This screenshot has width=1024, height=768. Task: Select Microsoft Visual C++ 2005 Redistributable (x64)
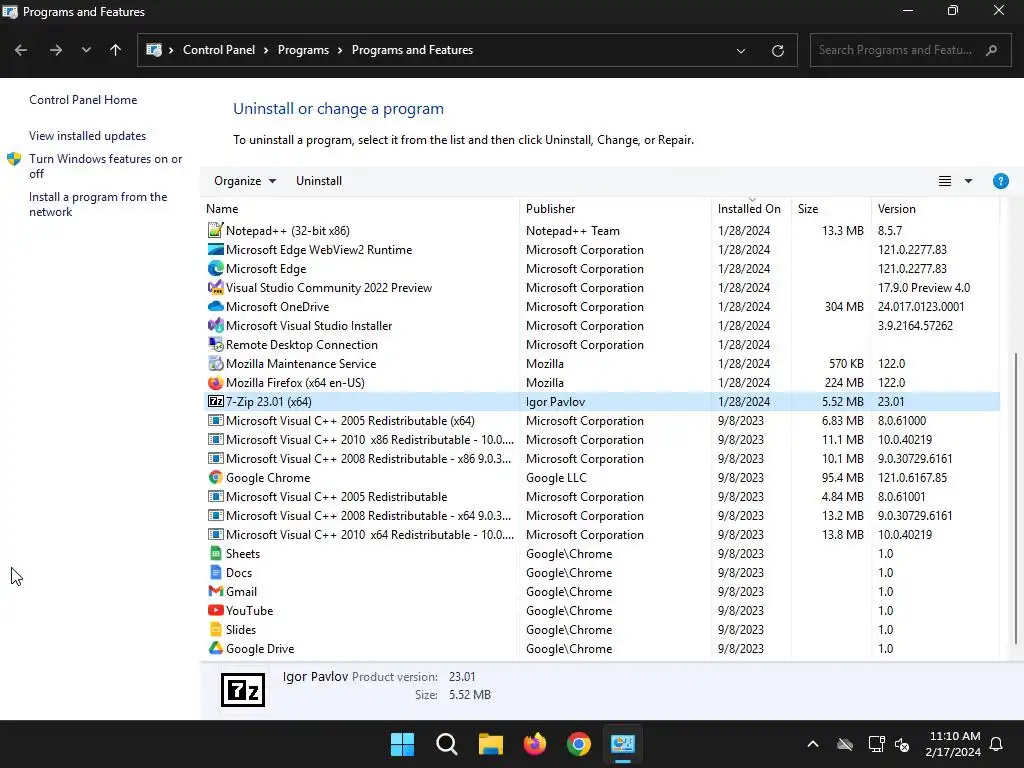[601, 421]
